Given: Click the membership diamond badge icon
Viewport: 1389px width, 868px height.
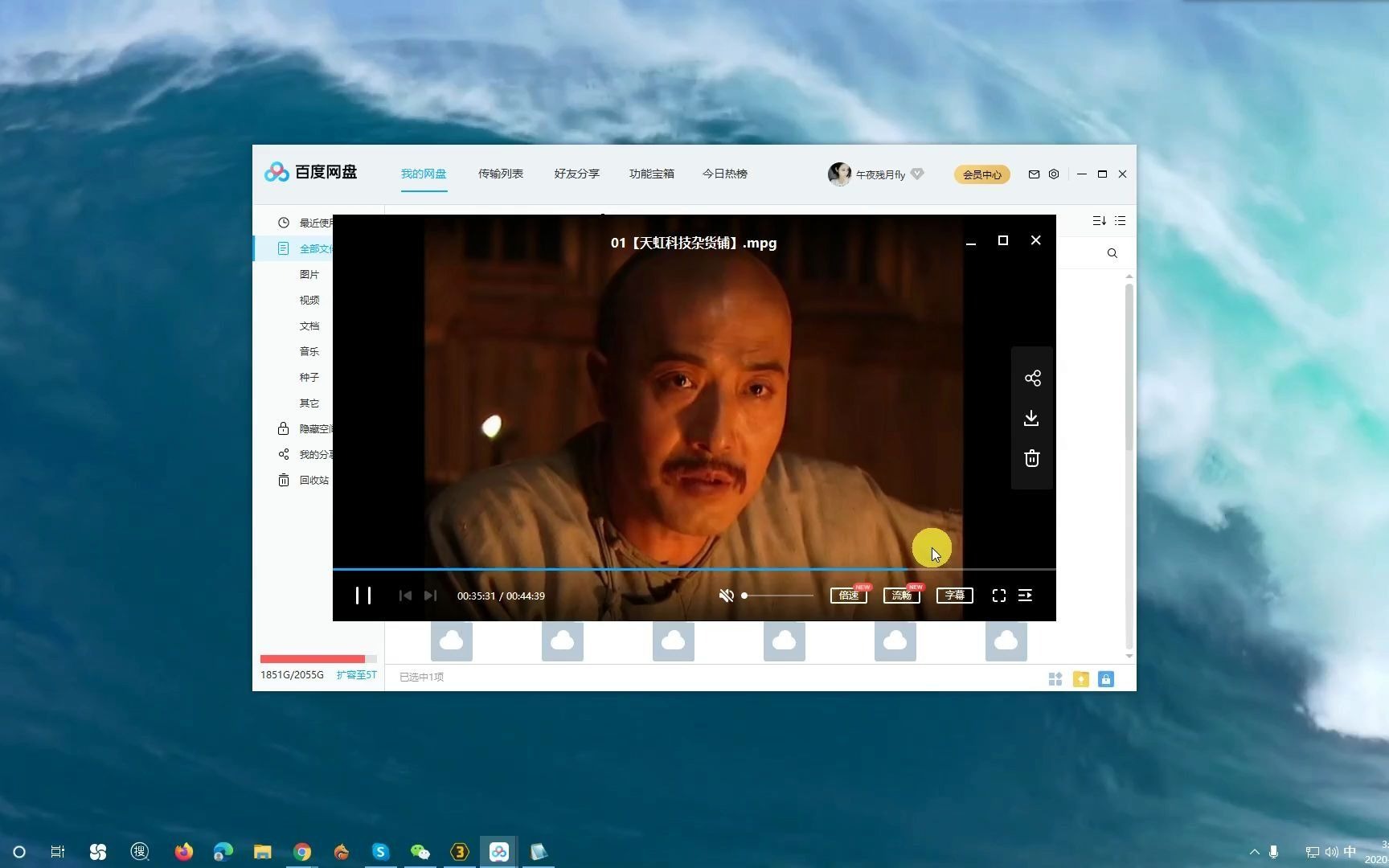Looking at the screenshot, I should [x=918, y=174].
